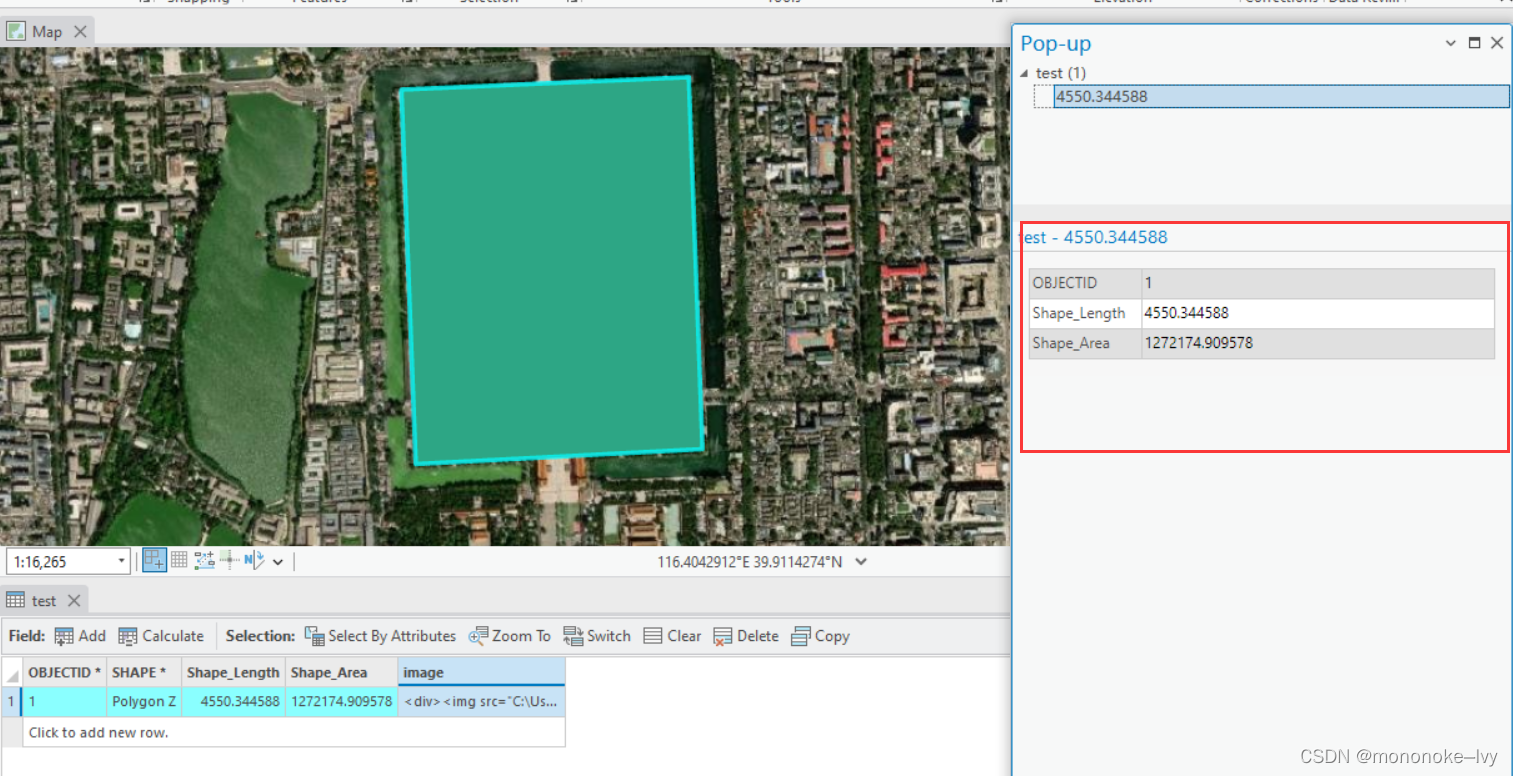Click the green polygon feature on the map
The height and width of the screenshot is (776, 1513).
pos(551,270)
